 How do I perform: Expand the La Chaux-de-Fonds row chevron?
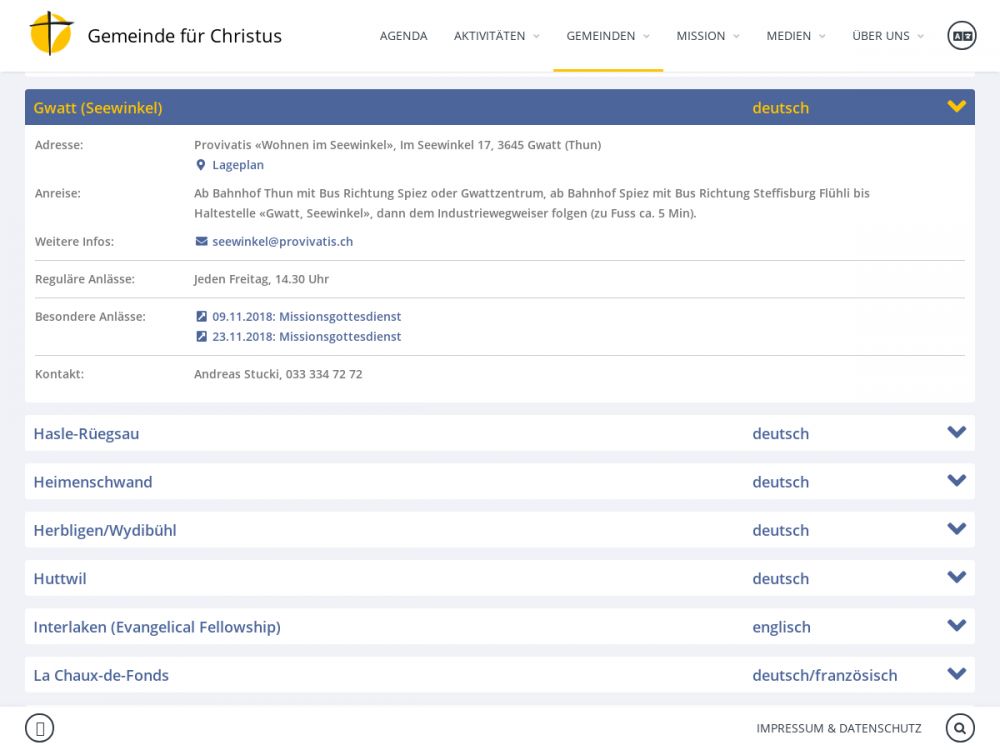click(956, 675)
